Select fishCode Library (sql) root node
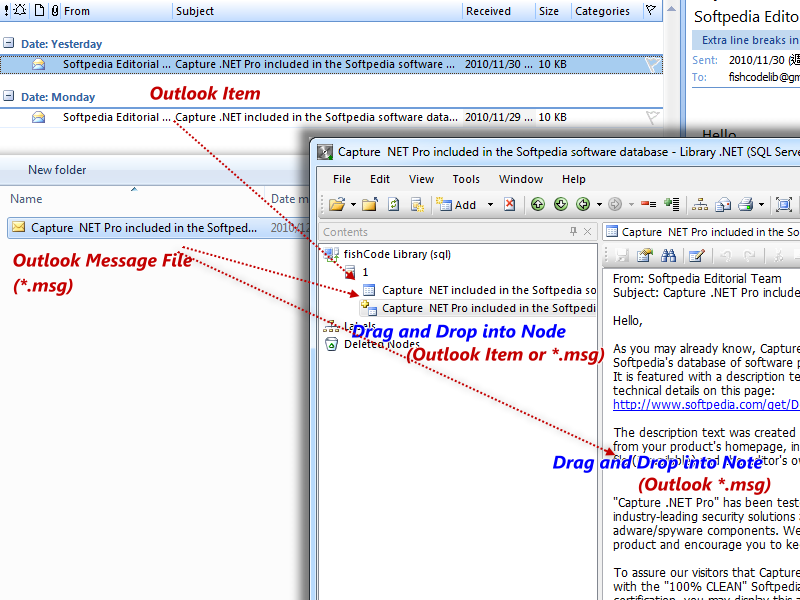Viewport: 800px width, 600px height. click(397, 254)
